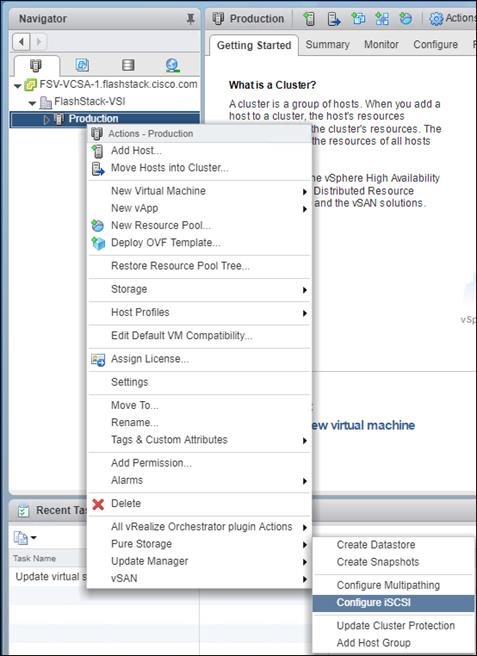Open All vRealize Orchestrator plugin Actions
The image size is (477, 656).
[199, 527]
